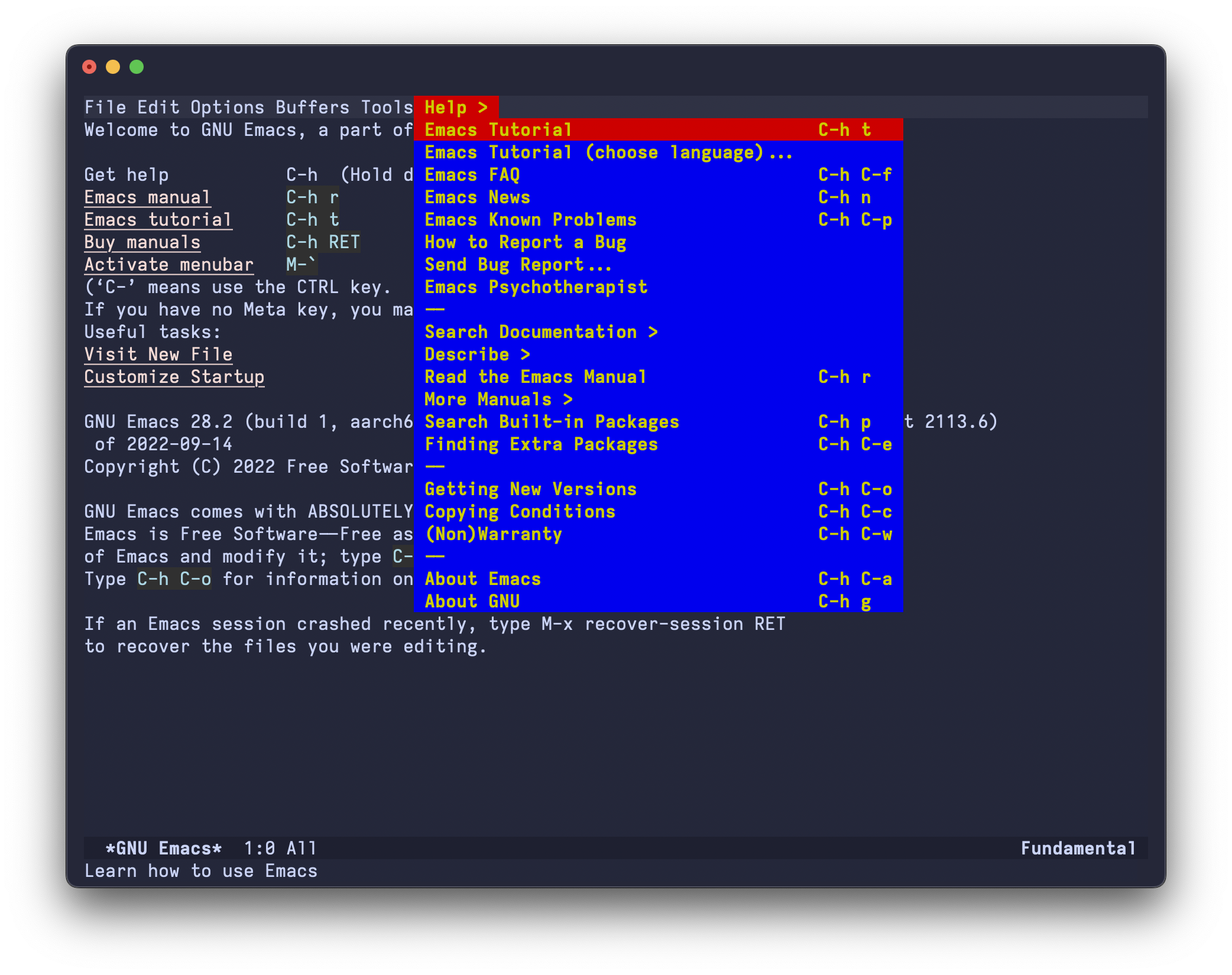Viewport: 1232px width, 975px height.
Task: Click the Customize Startup link
Action: point(174,377)
